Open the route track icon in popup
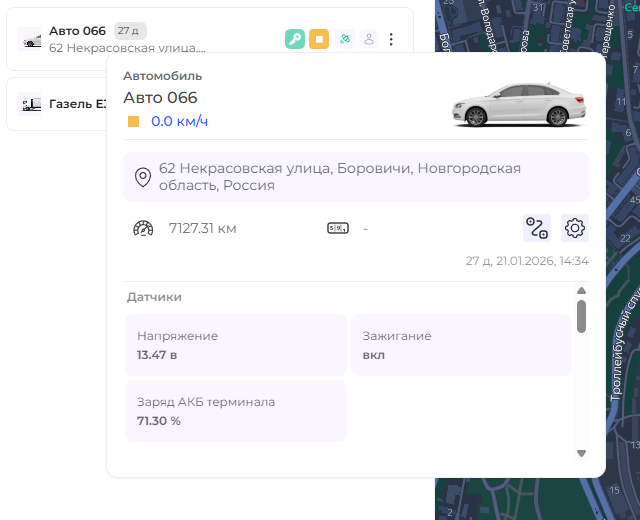The image size is (640, 520). 537,228
